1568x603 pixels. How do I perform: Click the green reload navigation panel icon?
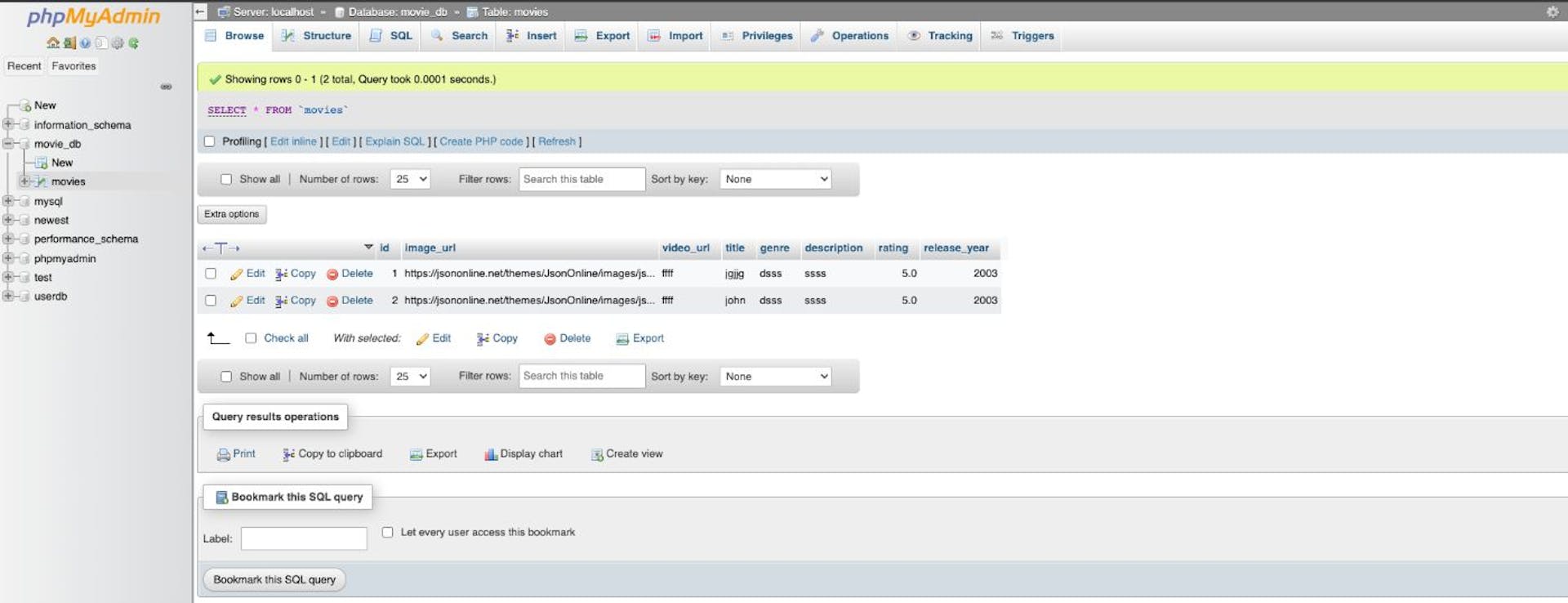click(134, 43)
